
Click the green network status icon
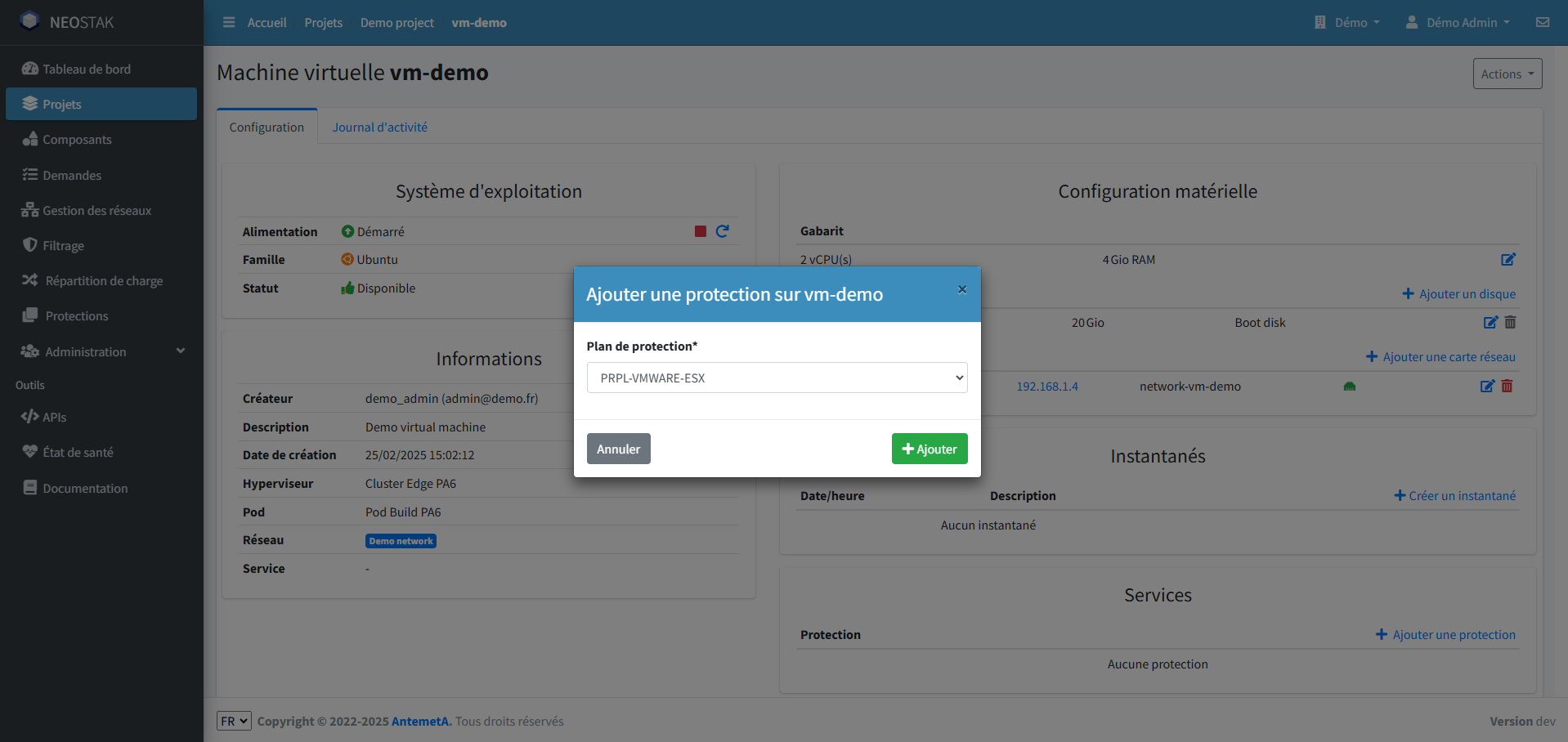coord(1349,386)
